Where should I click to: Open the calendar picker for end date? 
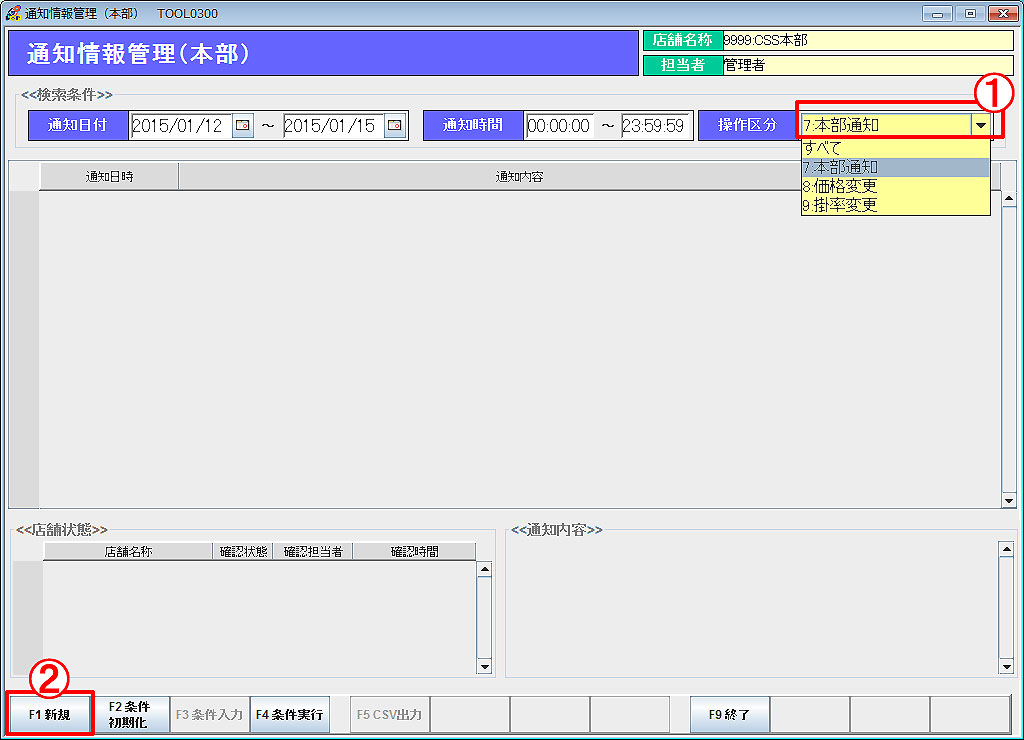coord(395,126)
